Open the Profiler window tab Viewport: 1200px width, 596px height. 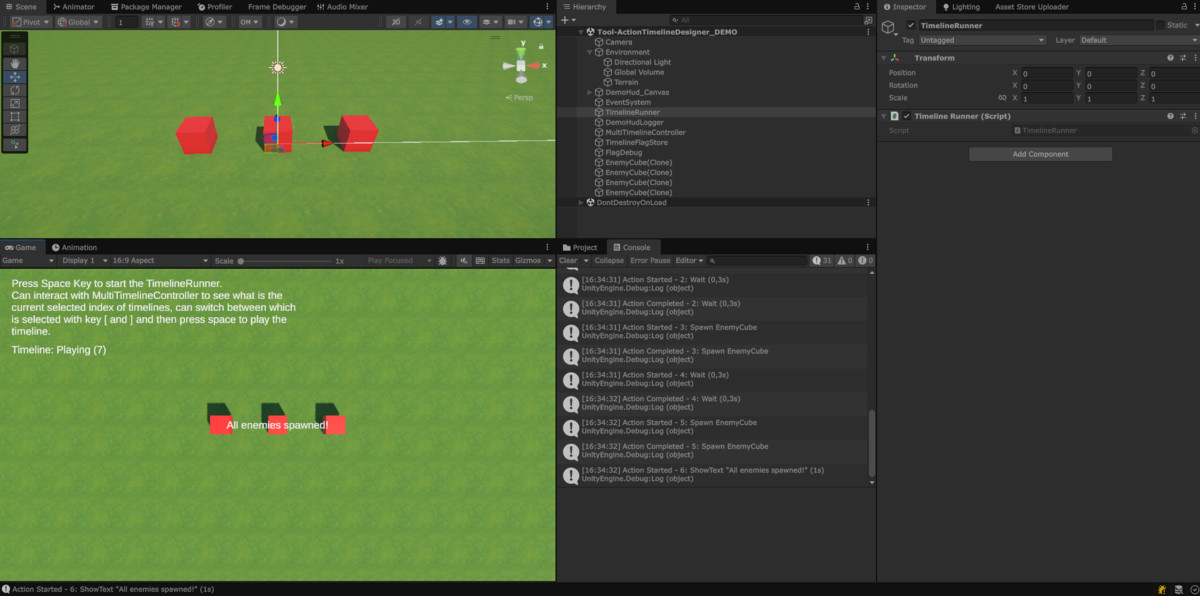213,6
